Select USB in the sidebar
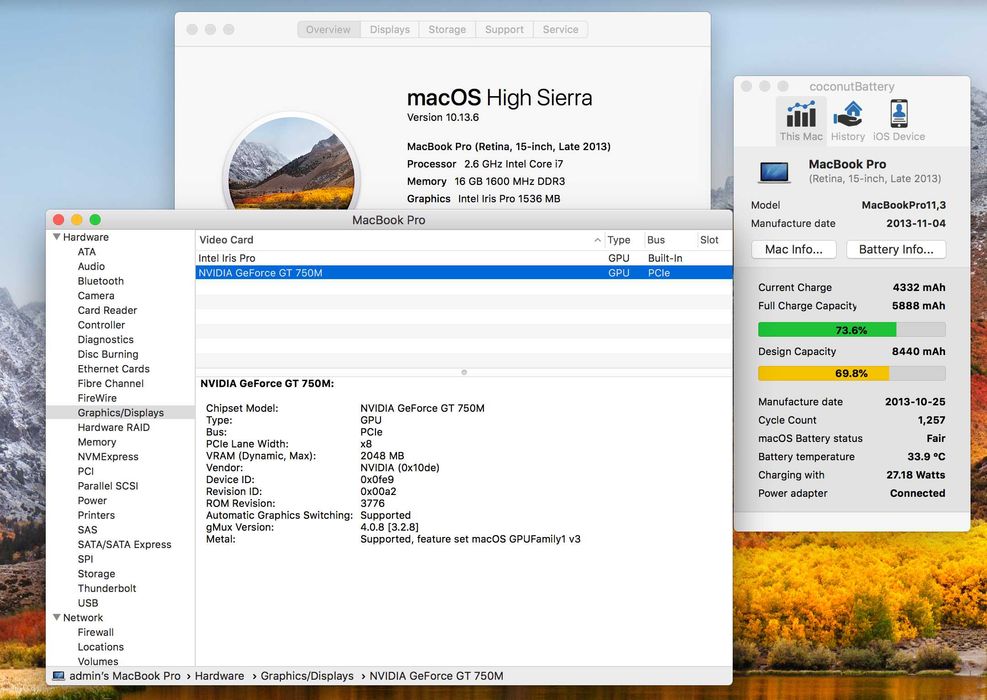 pyautogui.click(x=87, y=602)
